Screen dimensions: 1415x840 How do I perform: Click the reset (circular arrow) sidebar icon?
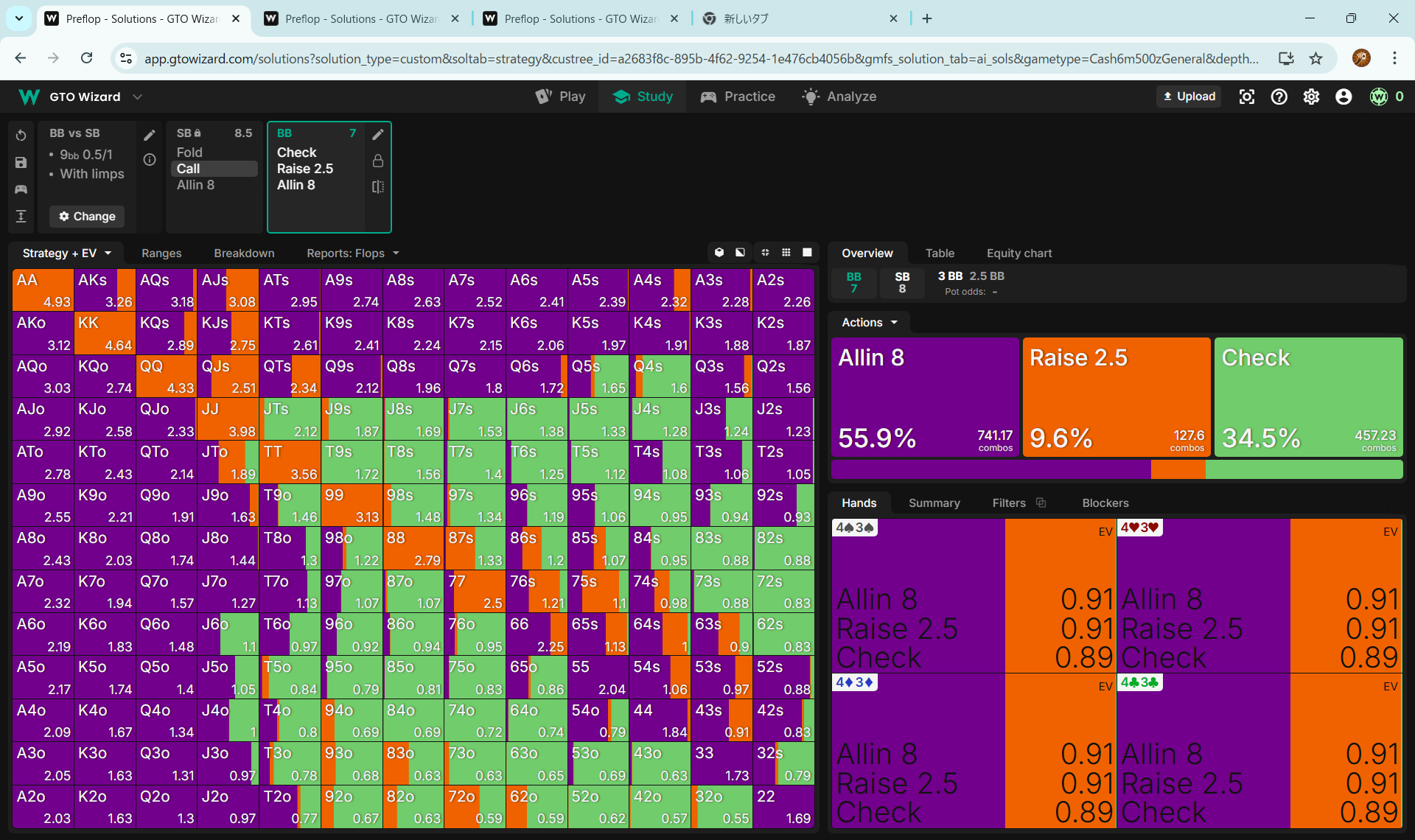pos(21,135)
